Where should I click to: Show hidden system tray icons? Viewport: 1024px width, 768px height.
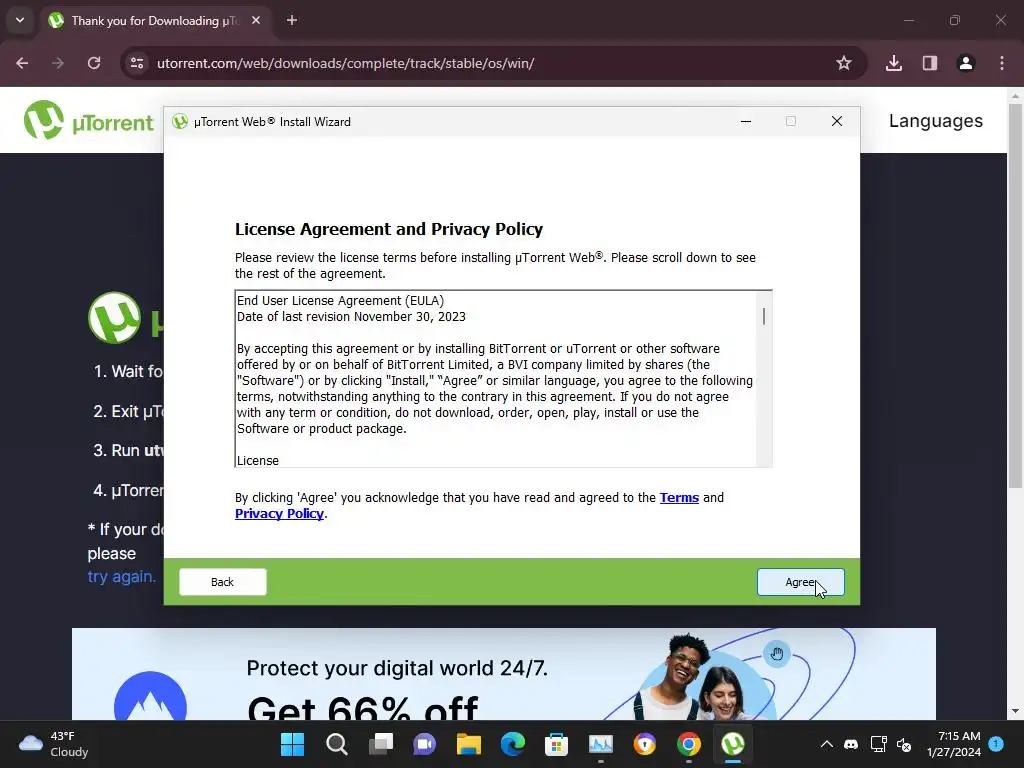(826, 744)
